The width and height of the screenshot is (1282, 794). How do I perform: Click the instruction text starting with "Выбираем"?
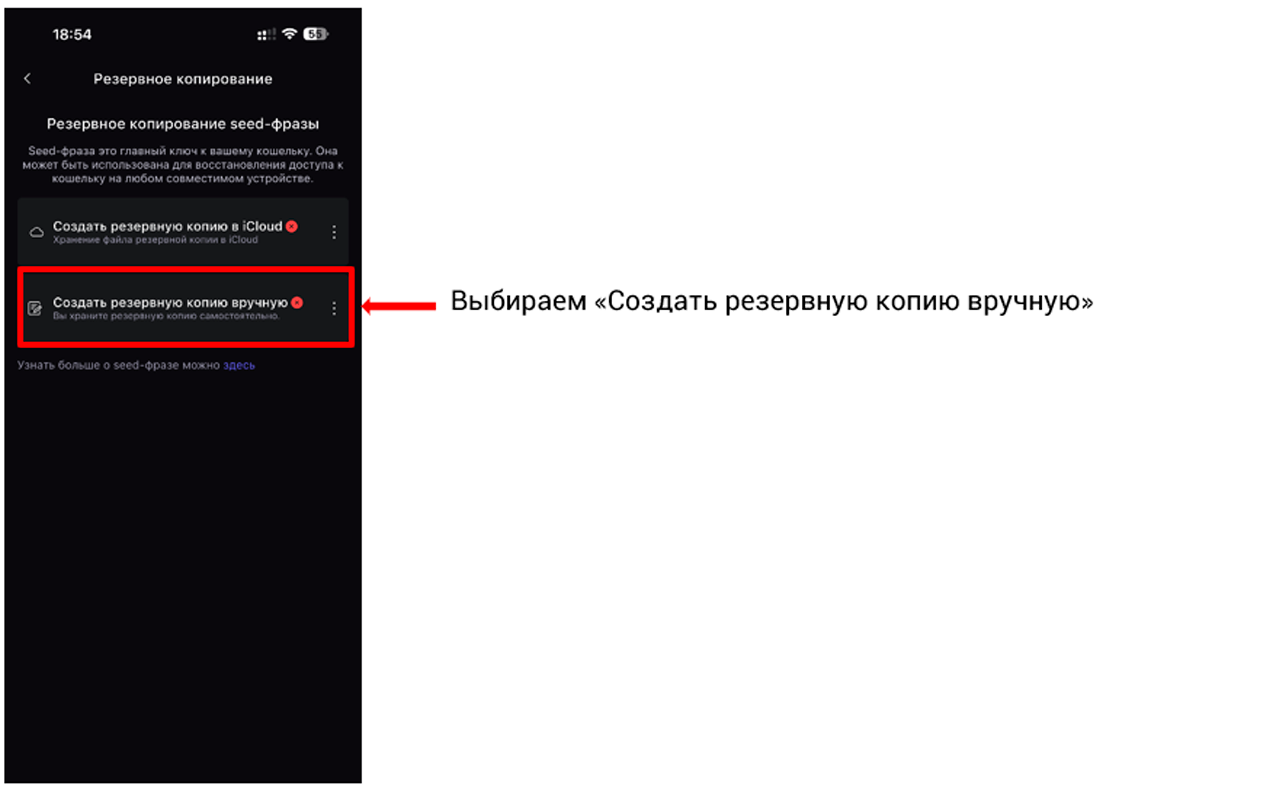click(772, 302)
